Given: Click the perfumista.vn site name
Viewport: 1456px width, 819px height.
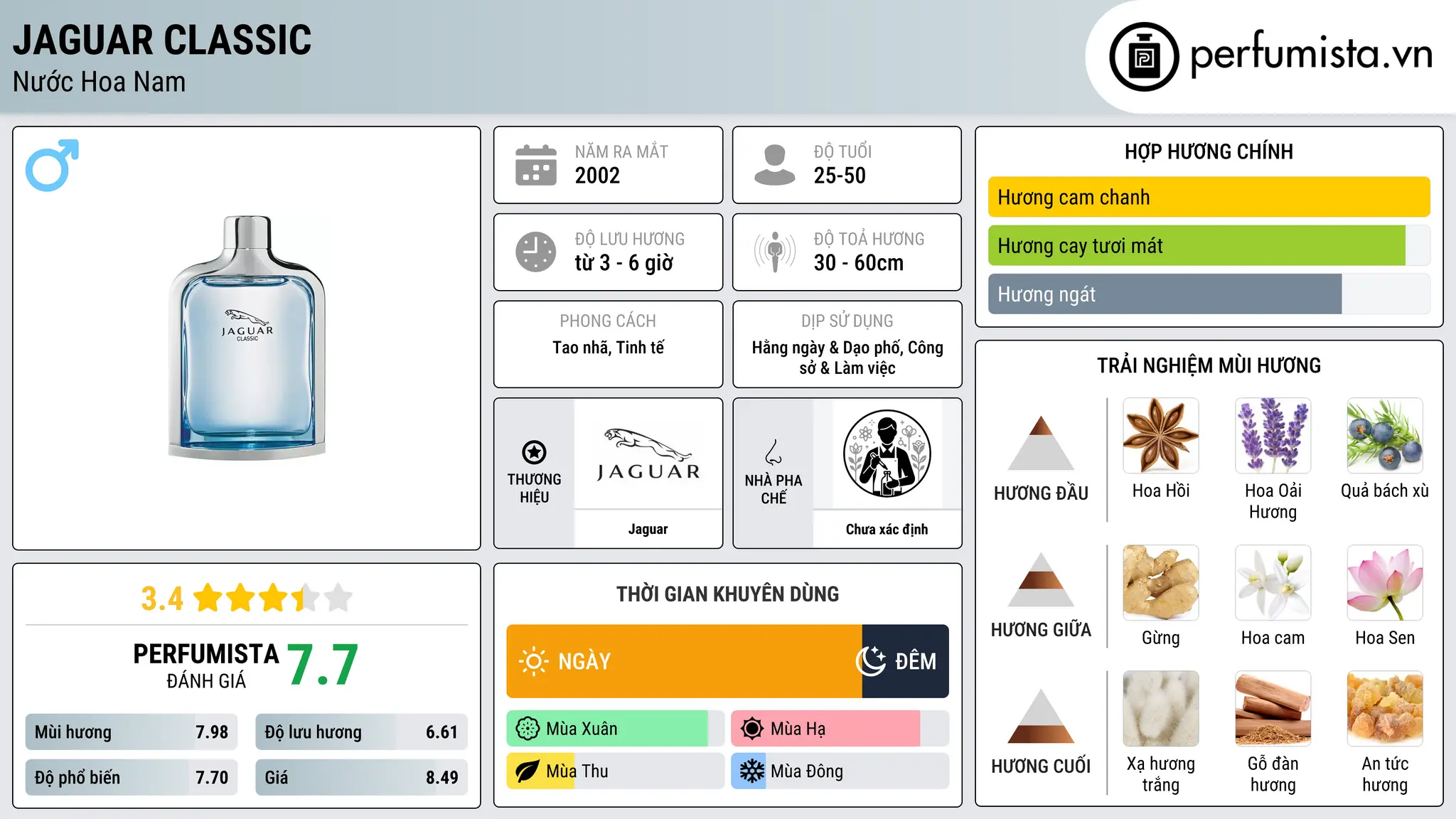Looking at the screenshot, I should [x=1312, y=54].
